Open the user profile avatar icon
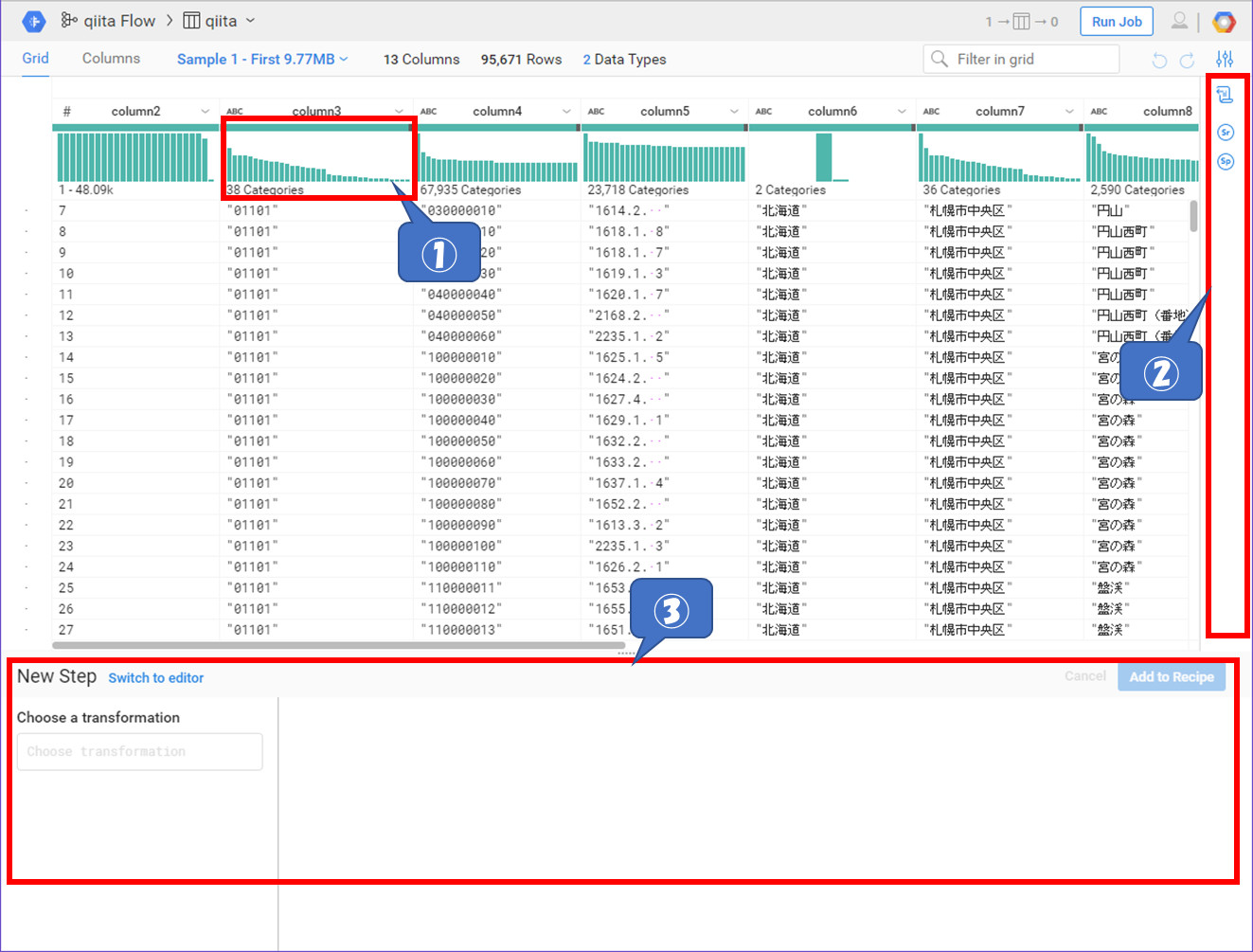 point(1179,21)
